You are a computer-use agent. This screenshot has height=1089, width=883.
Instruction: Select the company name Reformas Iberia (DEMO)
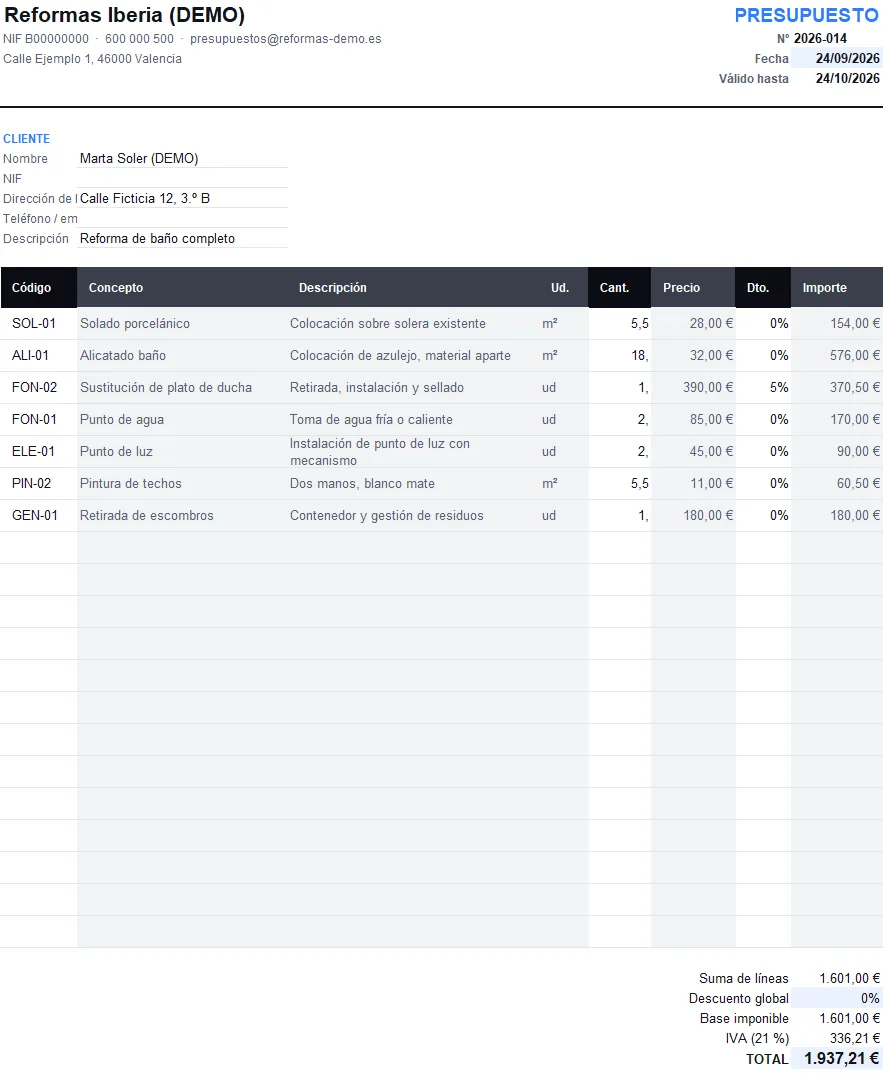coord(124,15)
